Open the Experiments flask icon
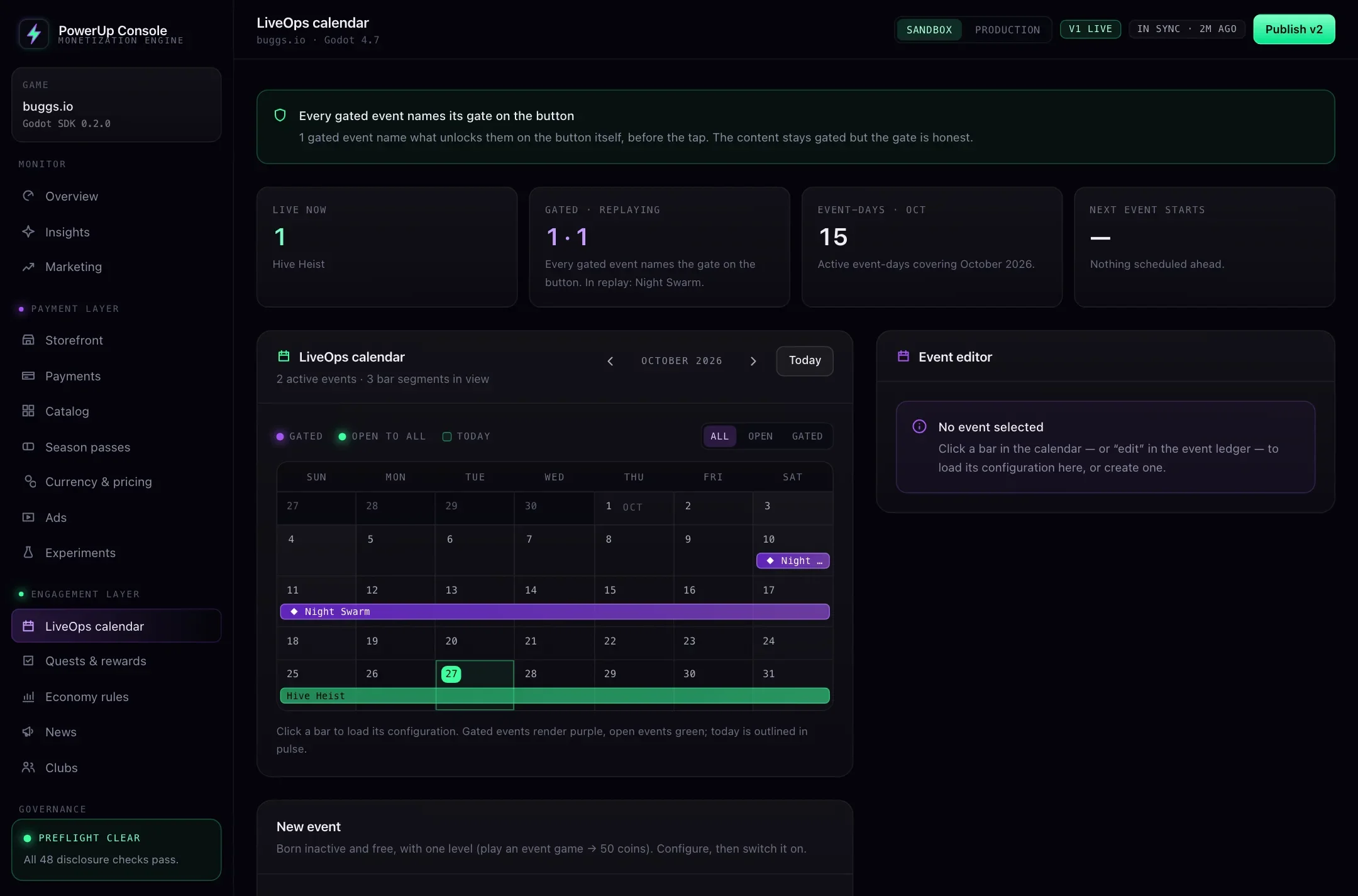1358x896 pixels. tap(28, 552)
